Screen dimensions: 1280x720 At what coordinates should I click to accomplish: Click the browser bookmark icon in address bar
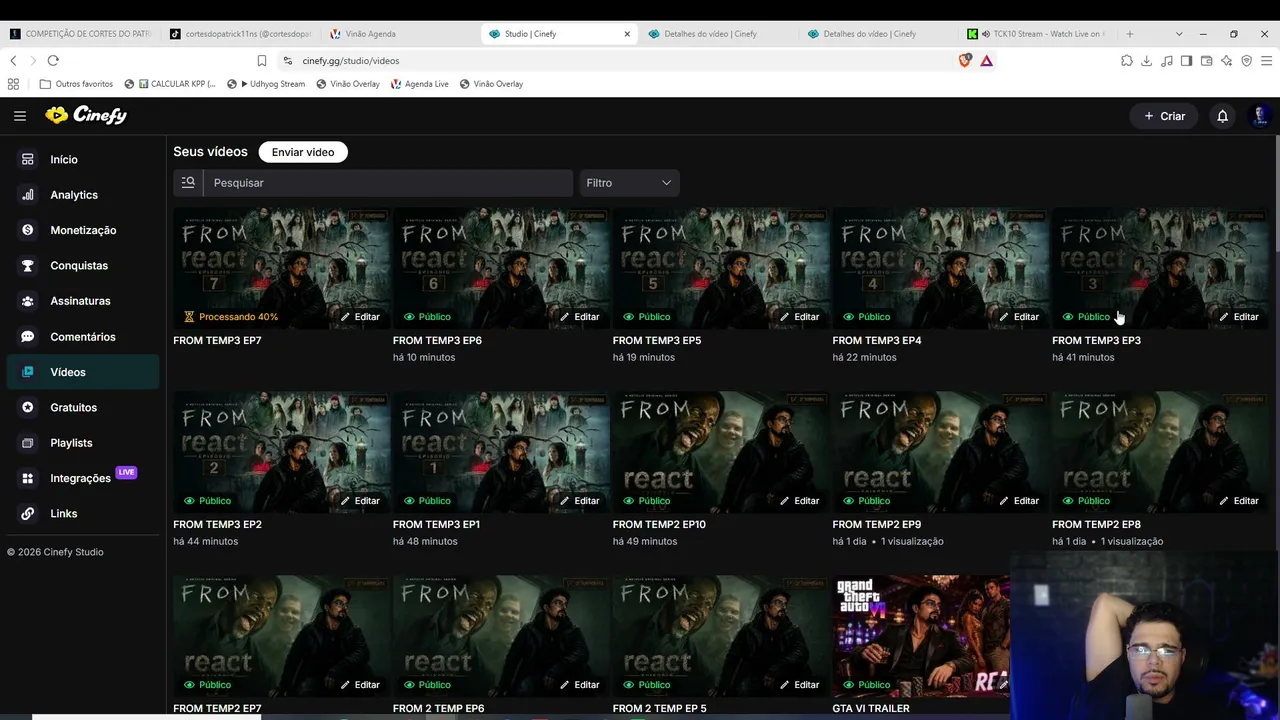[x=262, y=61]
